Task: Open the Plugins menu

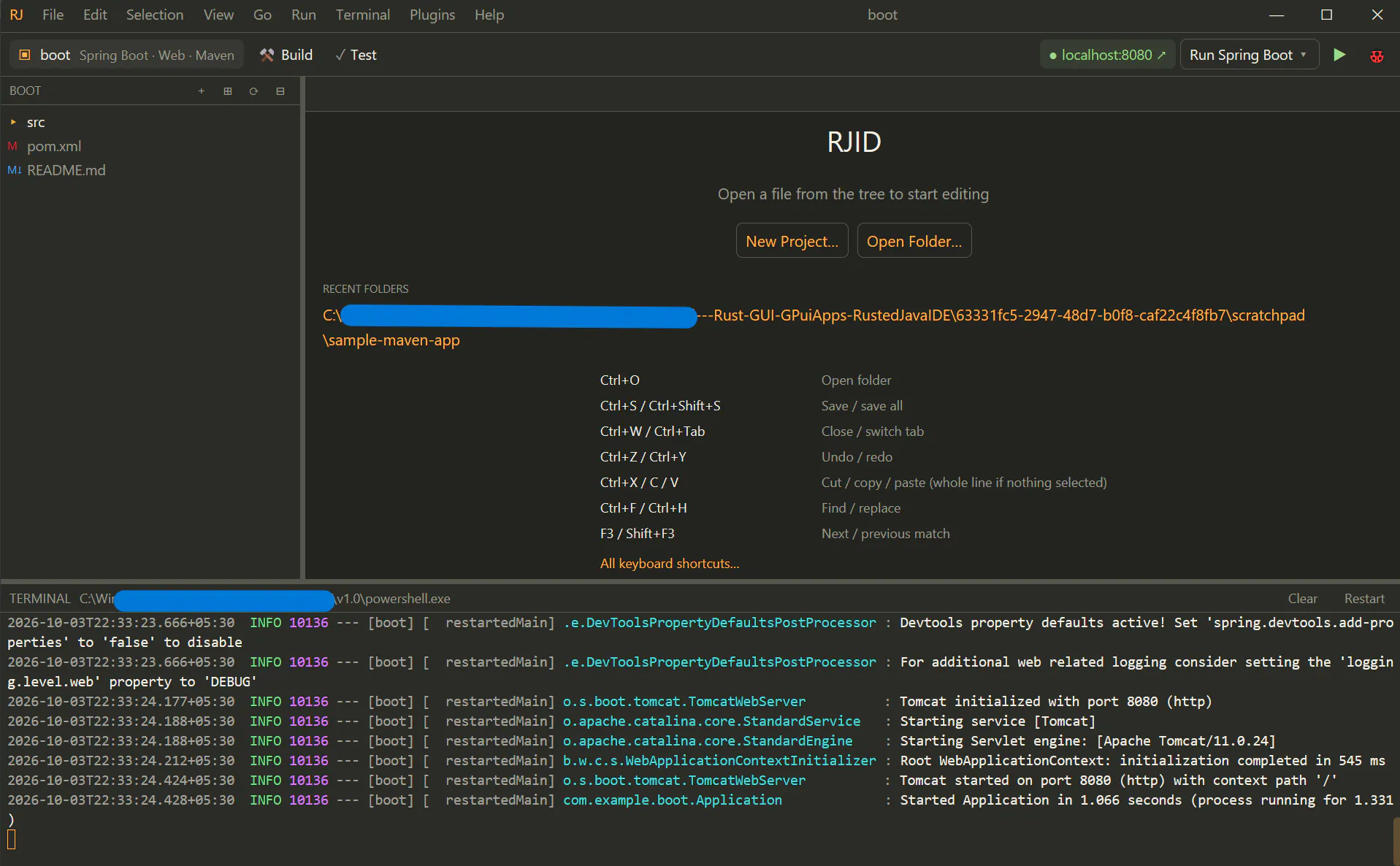Action: [432, 15]
